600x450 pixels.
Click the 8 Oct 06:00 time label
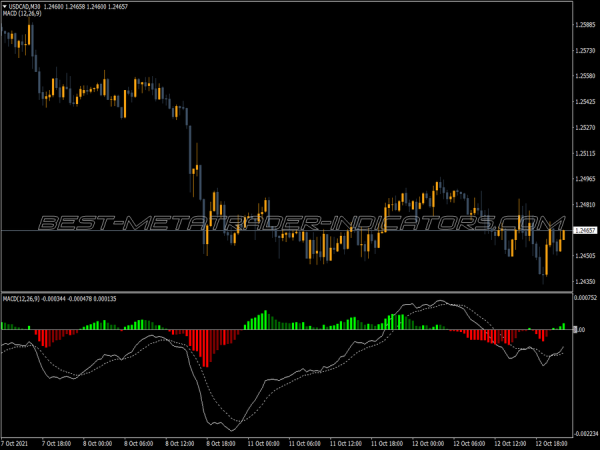[x=139, y=443]
